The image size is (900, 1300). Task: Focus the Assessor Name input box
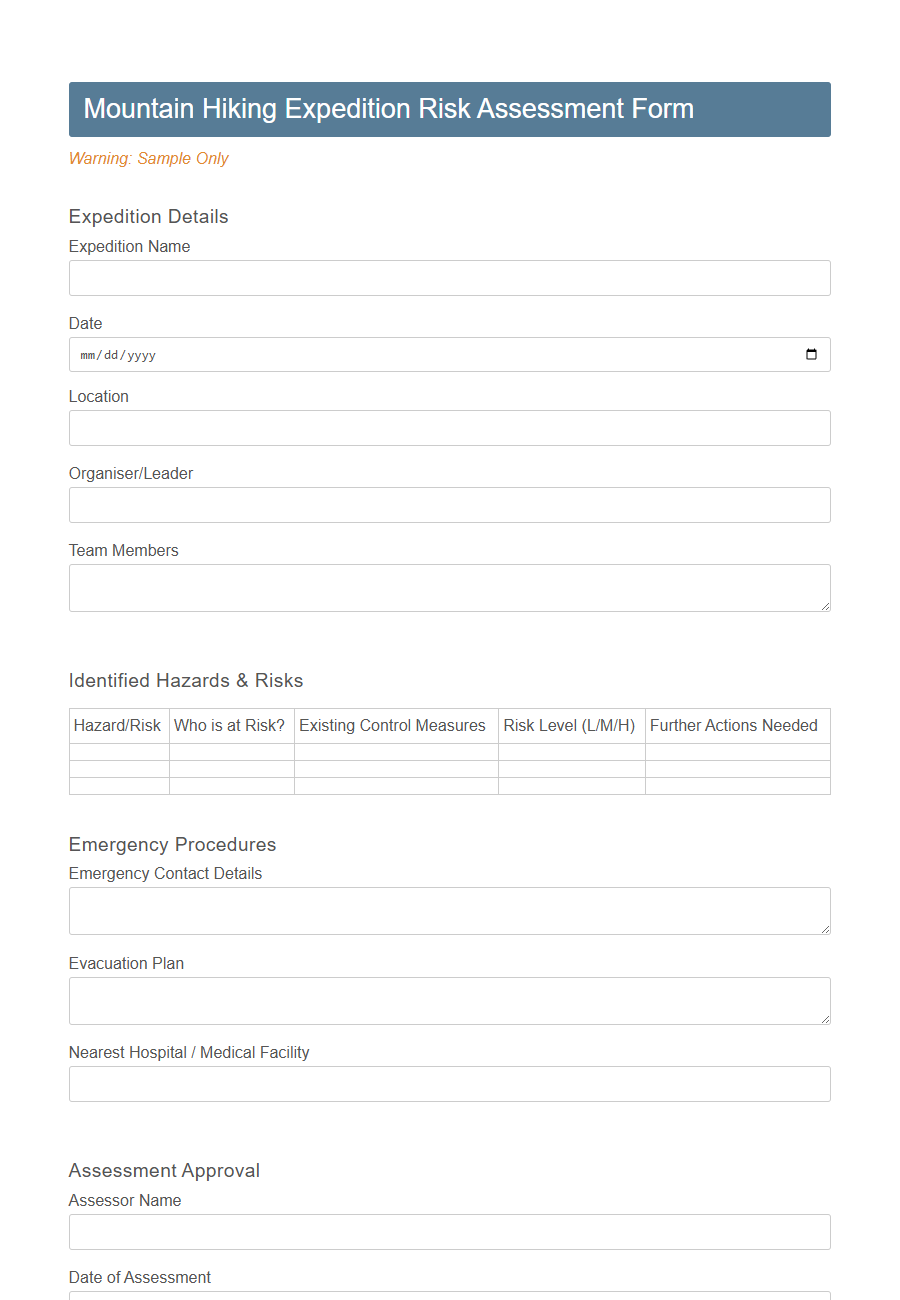coord(448,1231)
